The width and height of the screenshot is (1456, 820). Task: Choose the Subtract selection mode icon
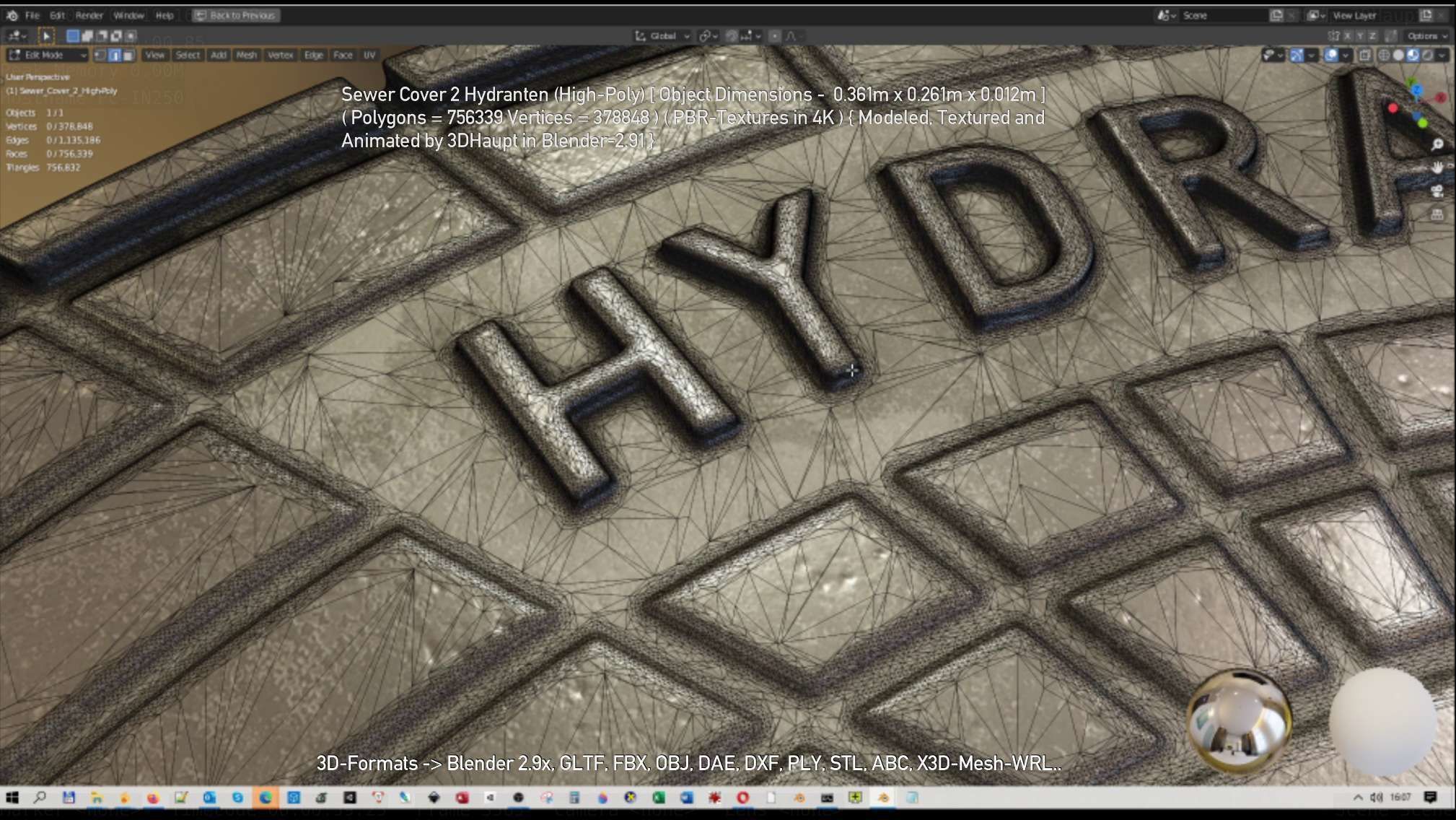102,35
